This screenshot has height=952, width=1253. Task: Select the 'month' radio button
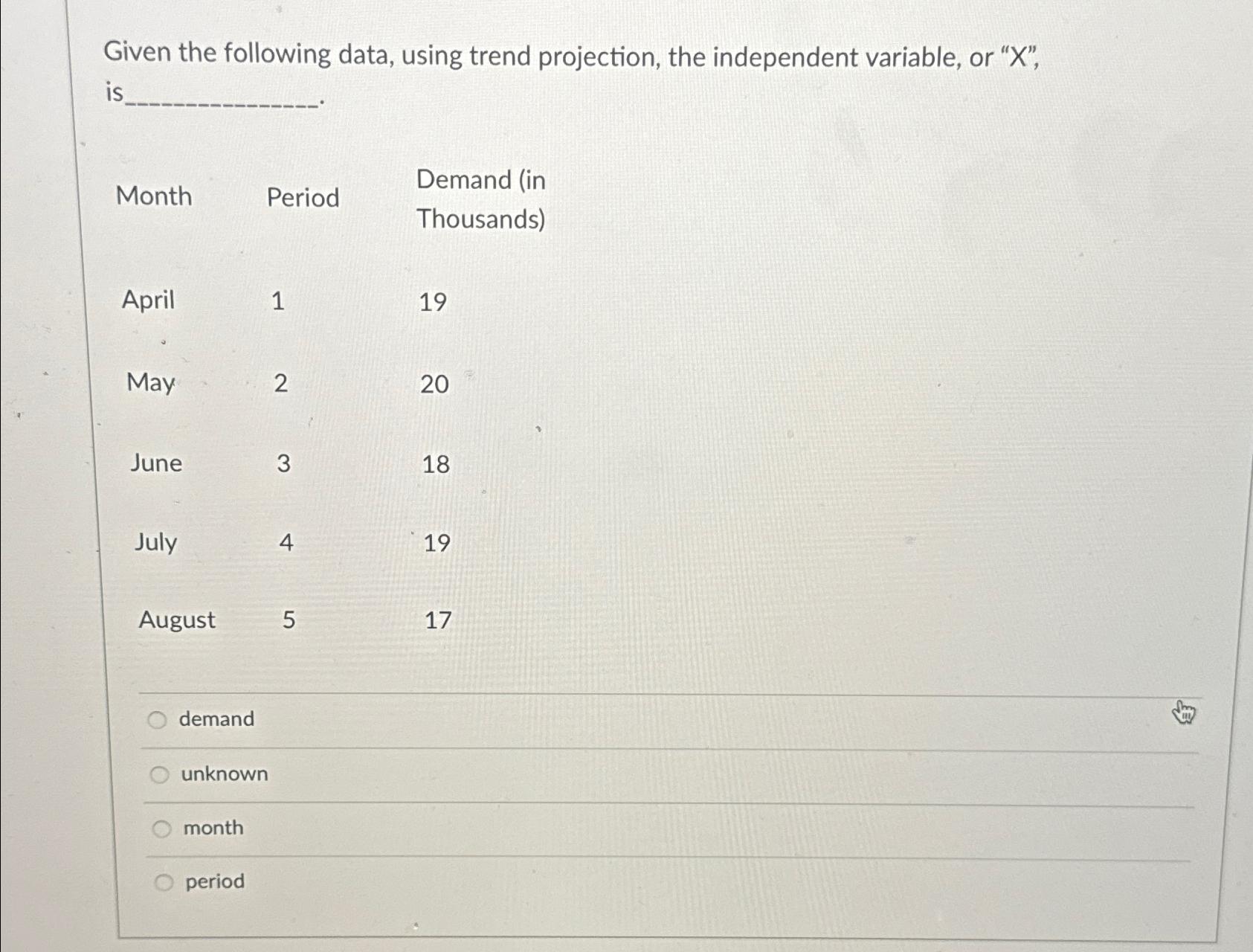tap(161, 828)
